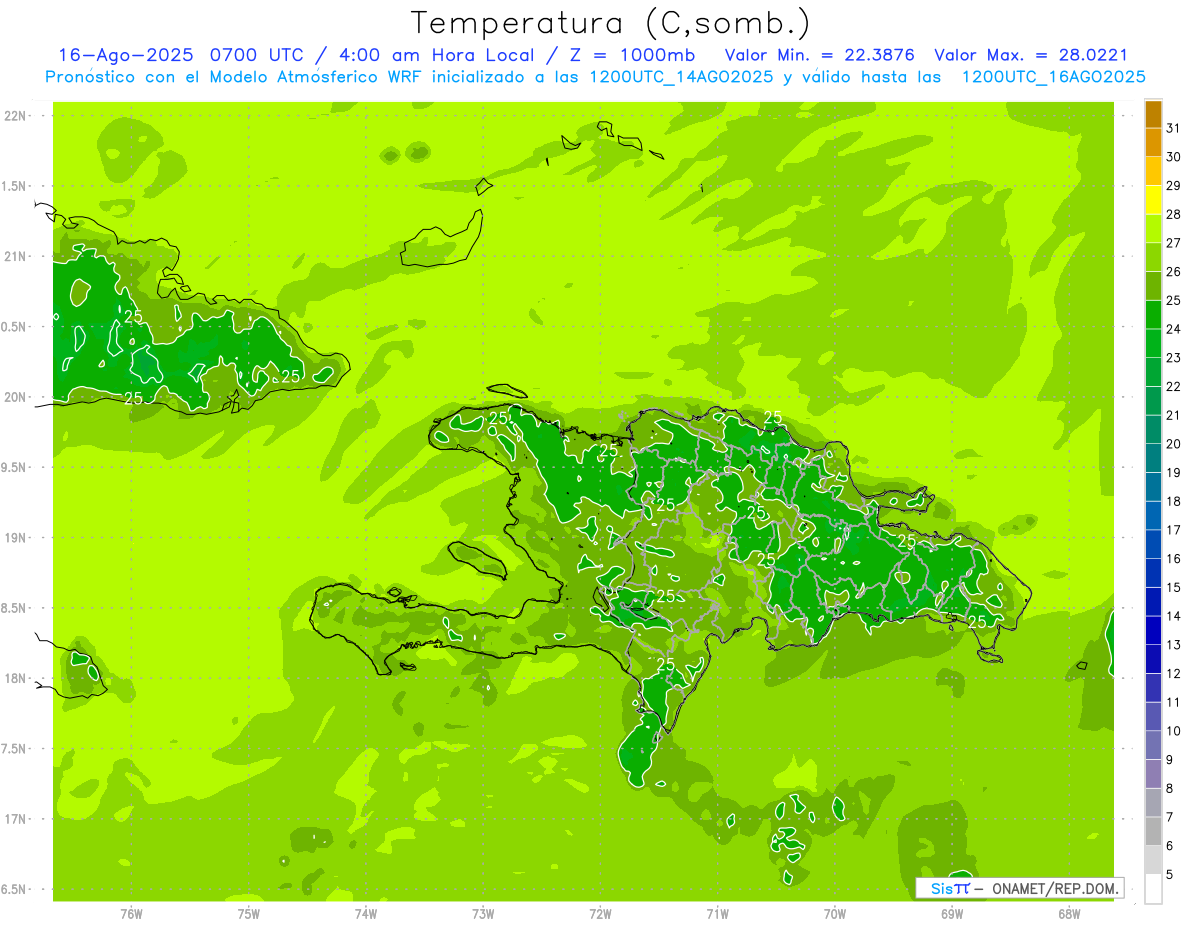Click the 'ONAMET/REP.DOM.' credit text

click(x=1055, y=888)
